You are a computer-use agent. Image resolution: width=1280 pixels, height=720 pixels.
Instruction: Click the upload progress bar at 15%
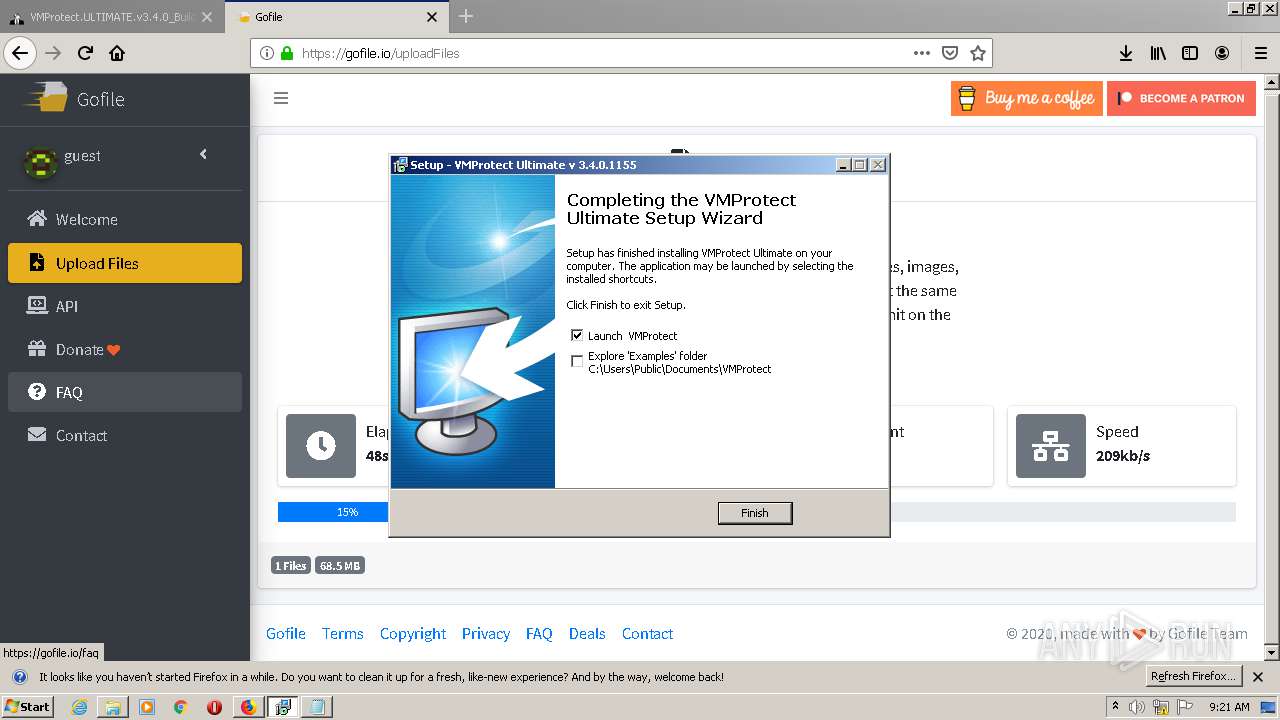(x=333, y=512)
